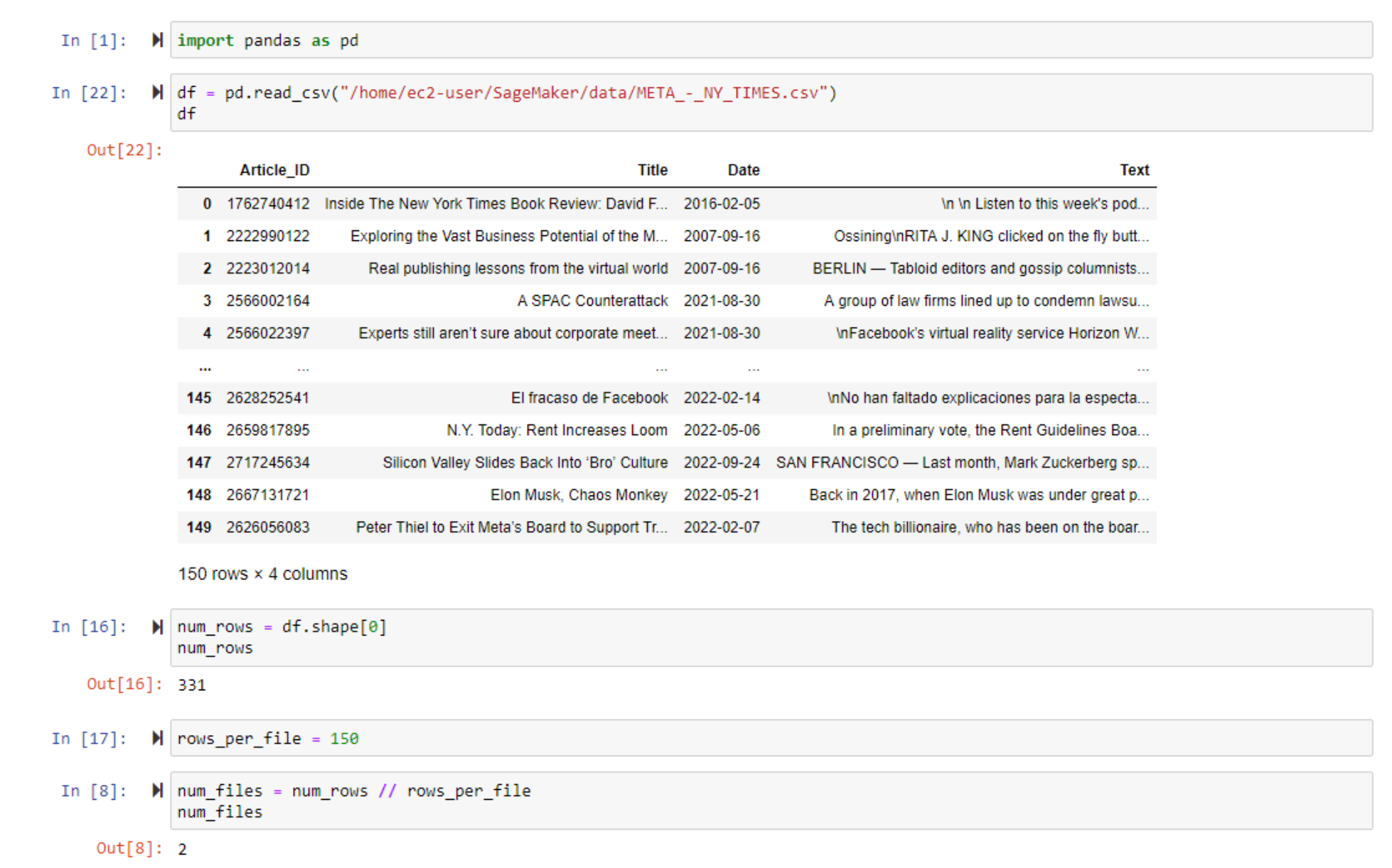Click the Out[16] output value 331
This screenshot has height=868, width=1392.
pos(191,685)
